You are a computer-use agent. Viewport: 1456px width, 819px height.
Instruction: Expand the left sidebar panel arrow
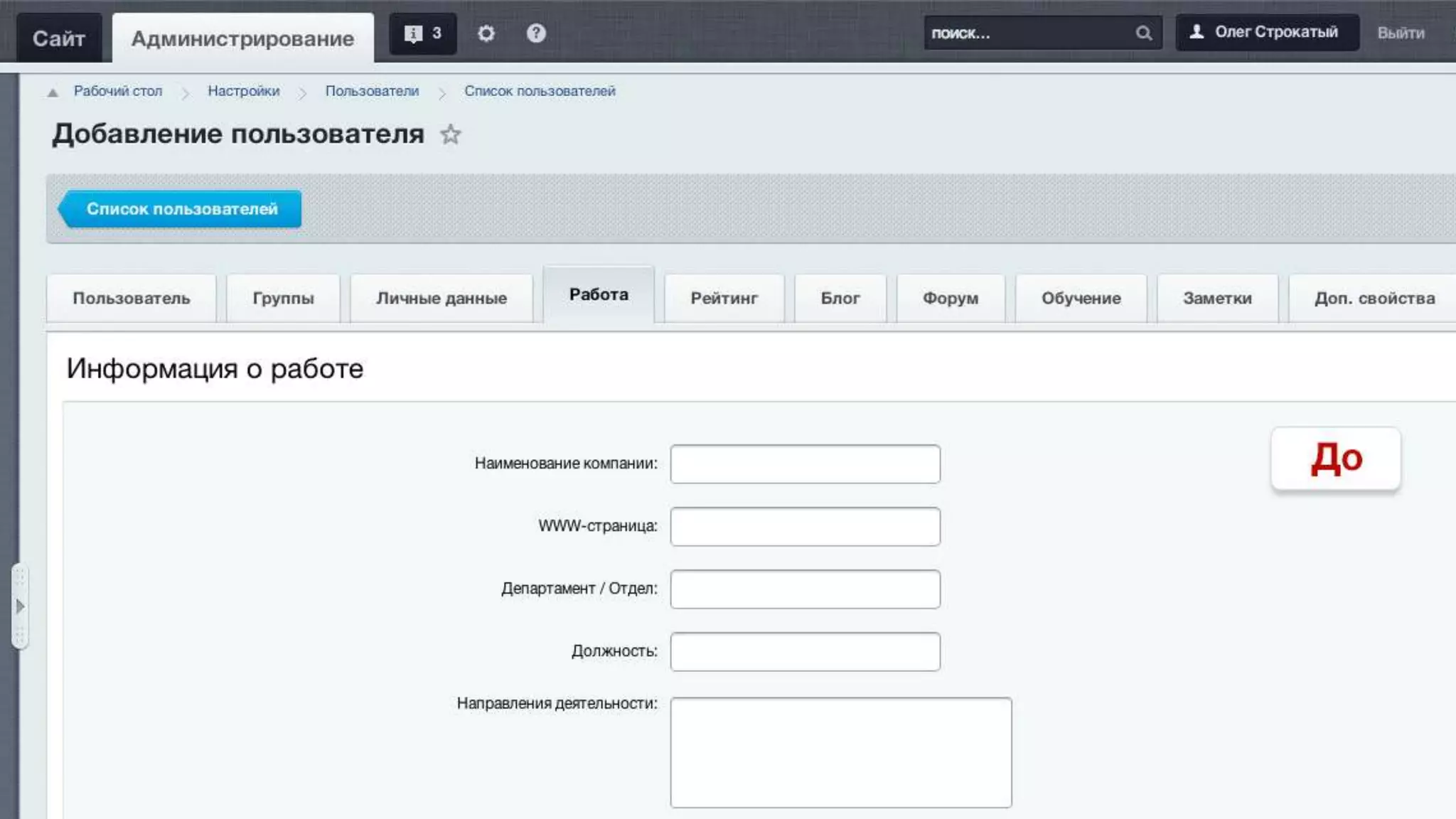[x=20, y=606]
